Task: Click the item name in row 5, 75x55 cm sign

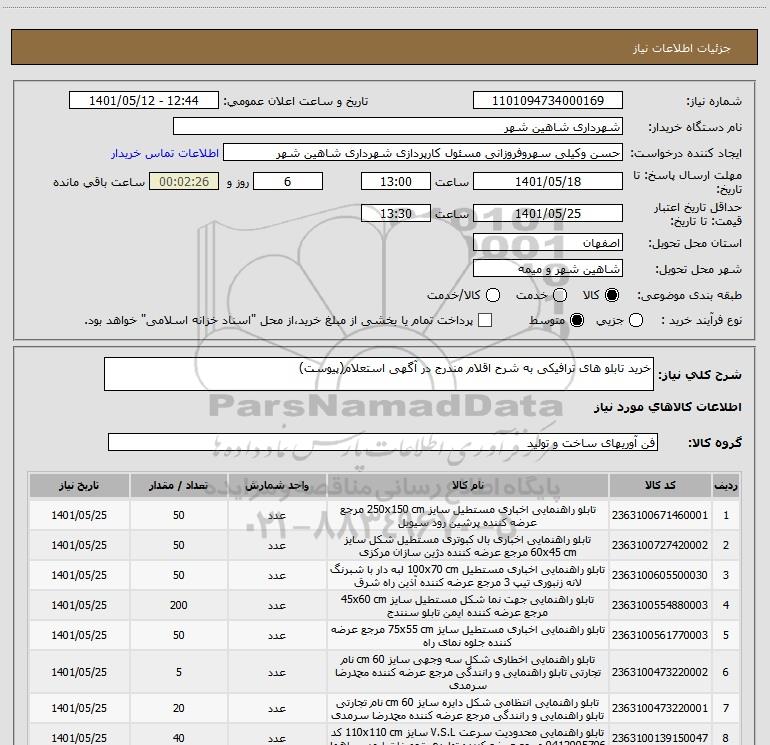Action: click(468, 635)
